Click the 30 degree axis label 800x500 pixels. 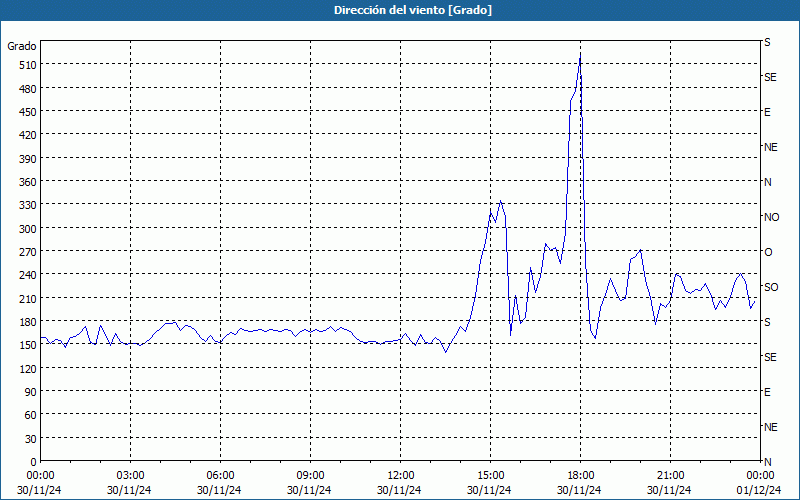pos(31,439)
